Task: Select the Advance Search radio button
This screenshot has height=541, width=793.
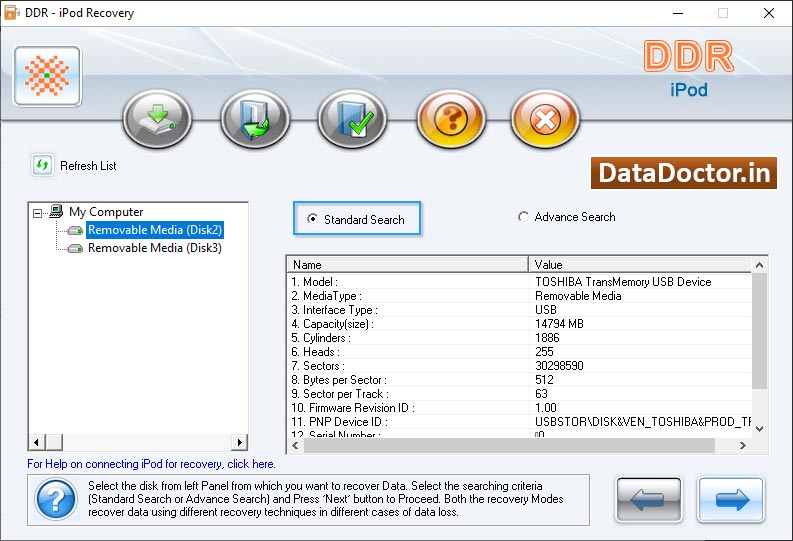Action: (523, 216)
